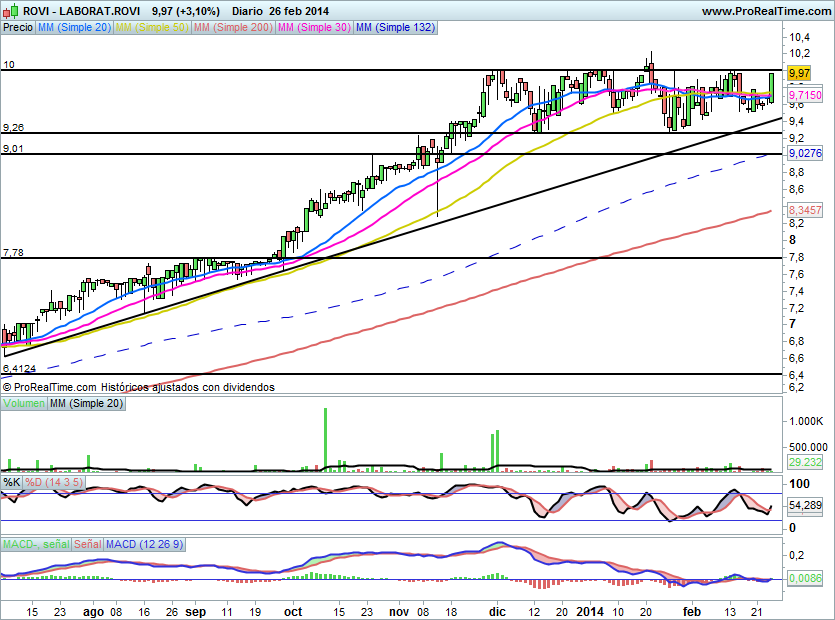
Task: Click the green 29.232 volume value tag
Action: click(x=805, y=462)
